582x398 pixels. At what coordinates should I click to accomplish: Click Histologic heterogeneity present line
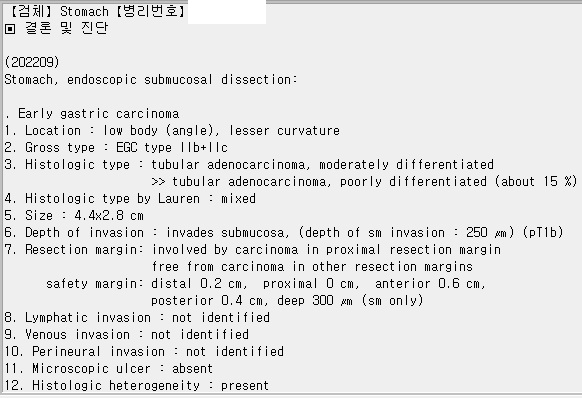click(137, 385)
